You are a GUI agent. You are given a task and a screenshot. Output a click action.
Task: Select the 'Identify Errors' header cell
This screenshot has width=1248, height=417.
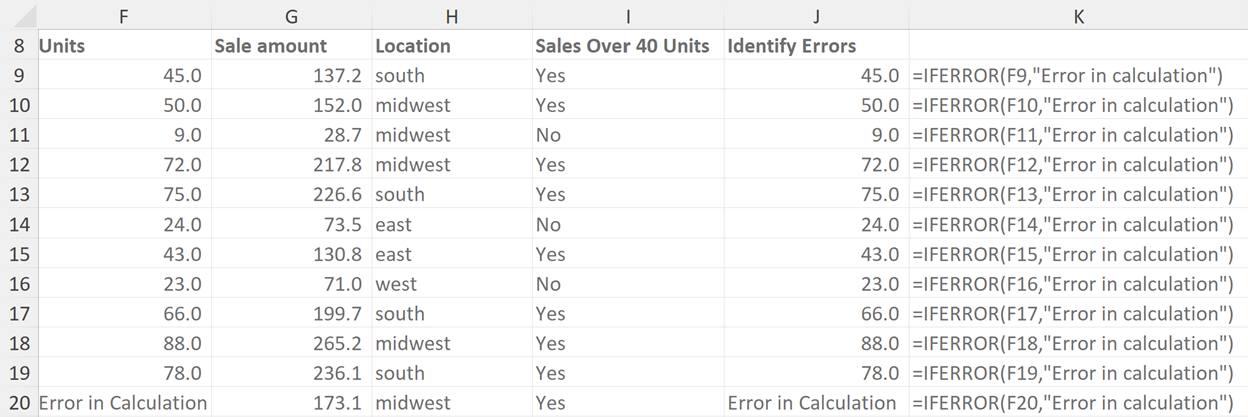(792, 46)
